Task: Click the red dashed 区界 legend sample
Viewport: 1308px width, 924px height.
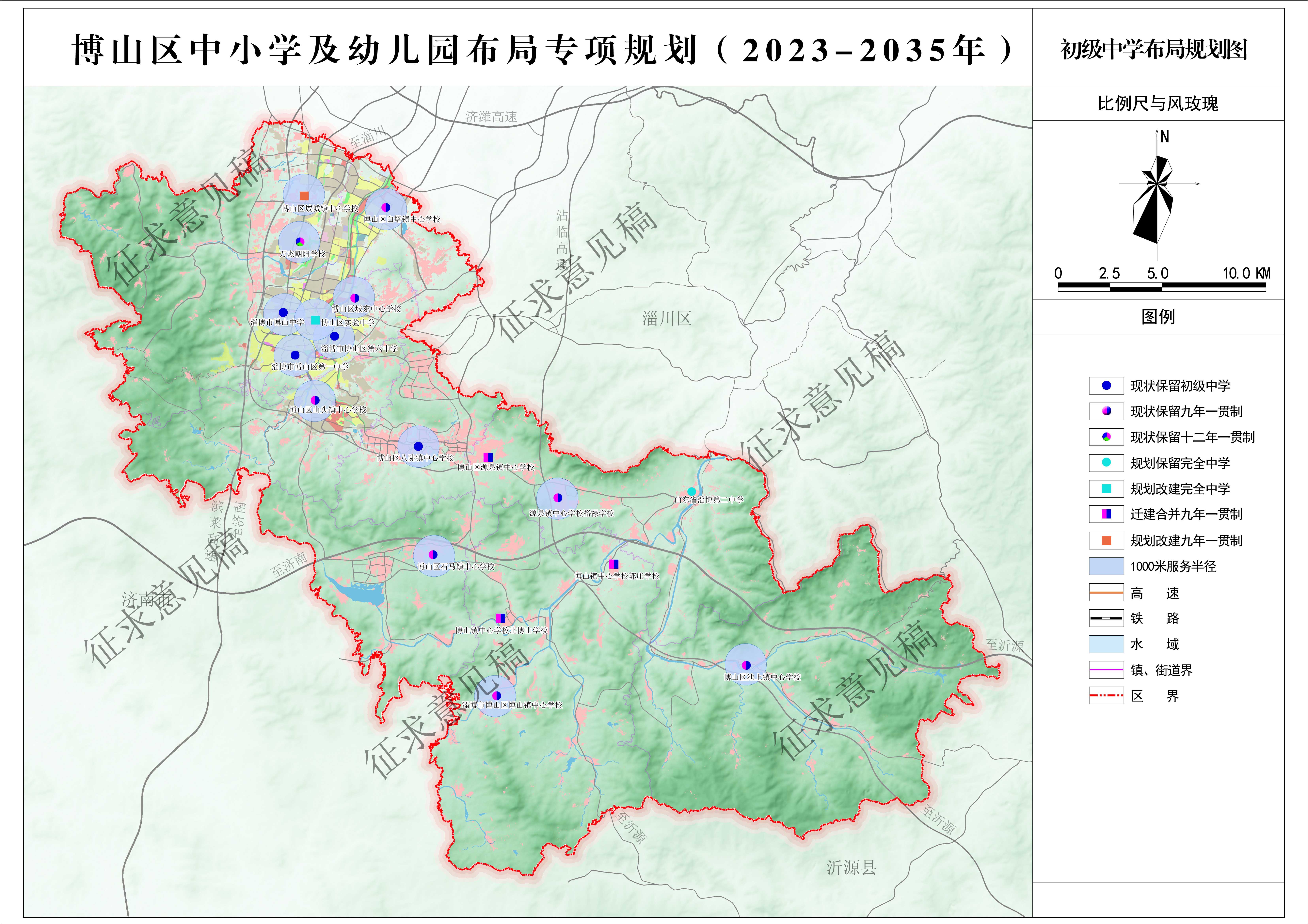Action: (1106, 695)
